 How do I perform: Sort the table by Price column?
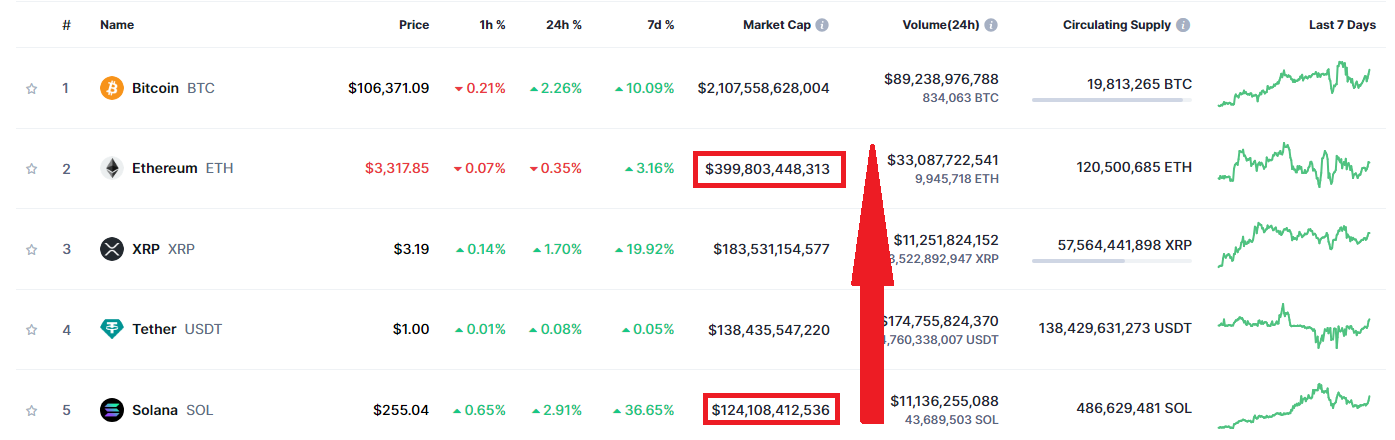[x=413, y=25]
